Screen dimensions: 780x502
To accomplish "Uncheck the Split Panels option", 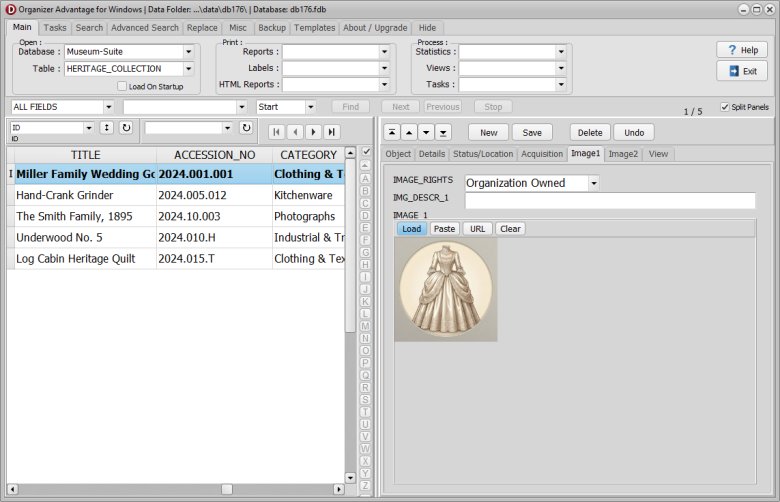I will coord(725,107).
